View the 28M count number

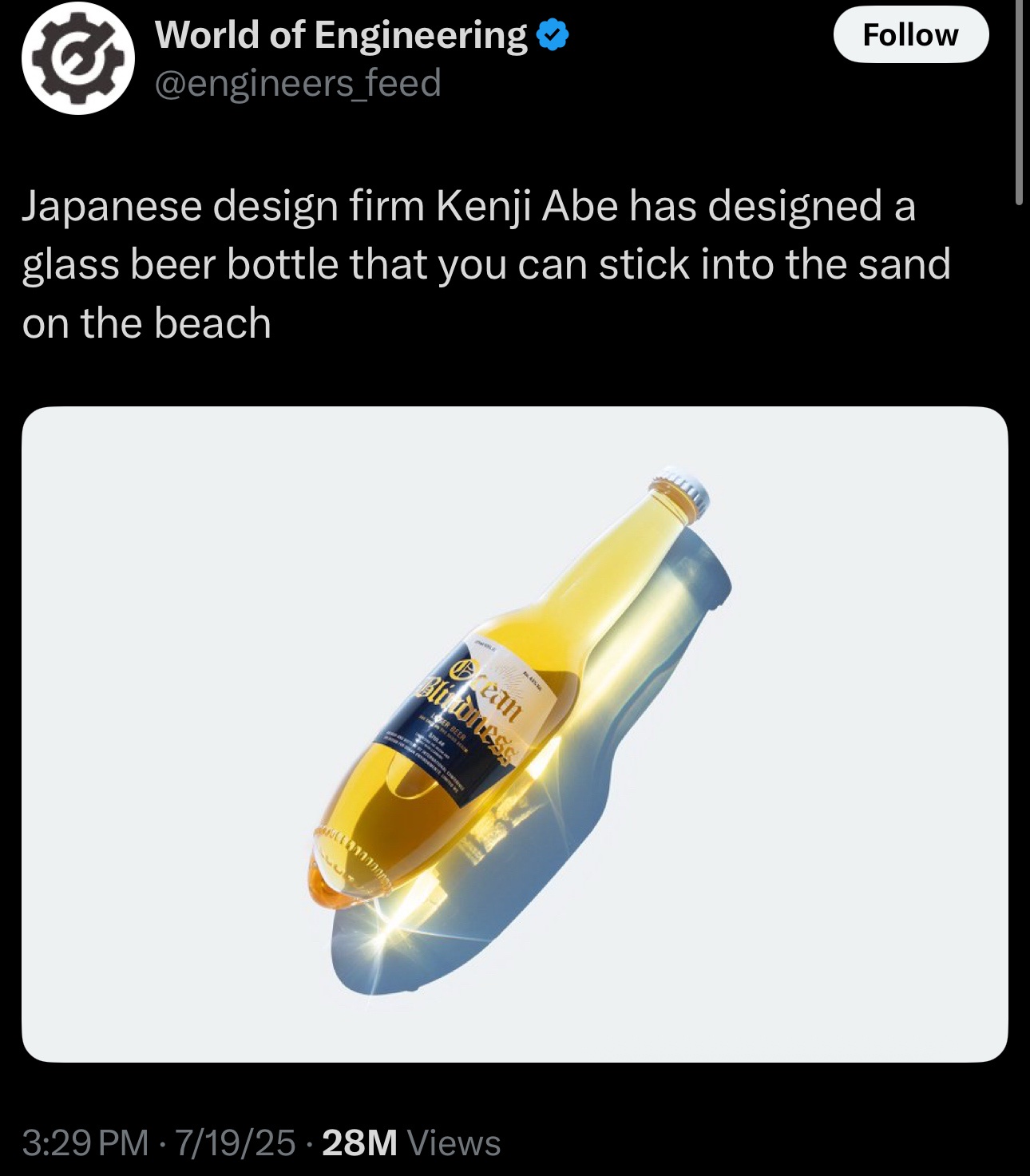click(x=360, y=1142)
